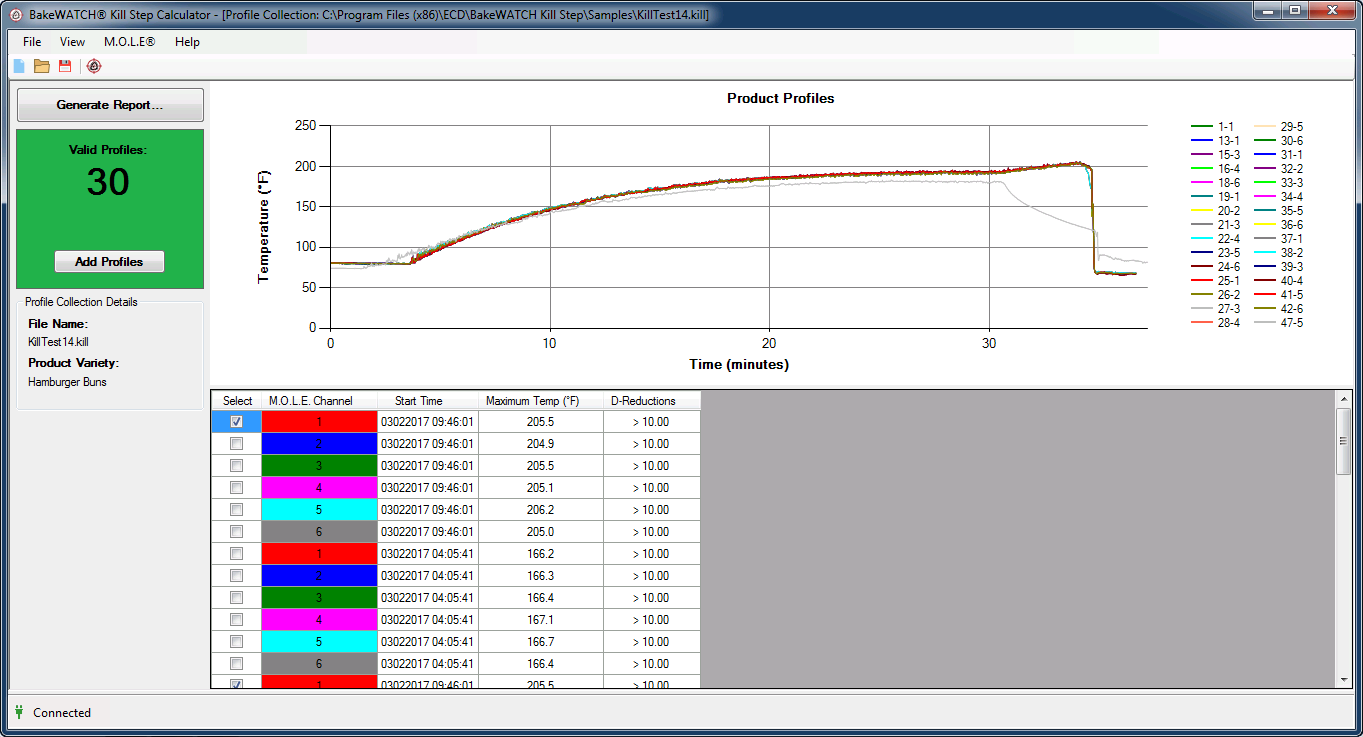1363x737 pixels.
Task: Click the Add Profiles button
Action: click(x=109, y=262)
